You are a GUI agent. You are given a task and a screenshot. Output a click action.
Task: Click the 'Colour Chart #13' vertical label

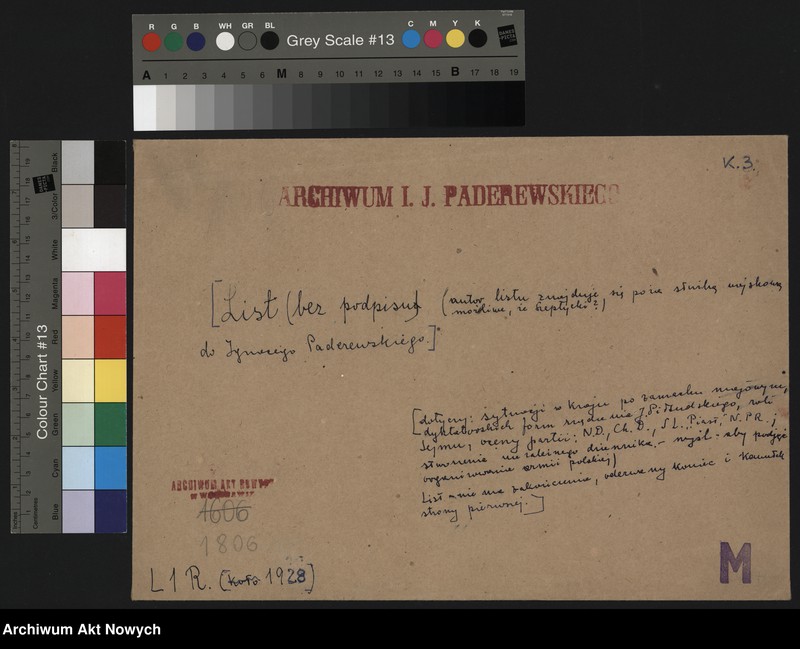[x=41, y=382]
